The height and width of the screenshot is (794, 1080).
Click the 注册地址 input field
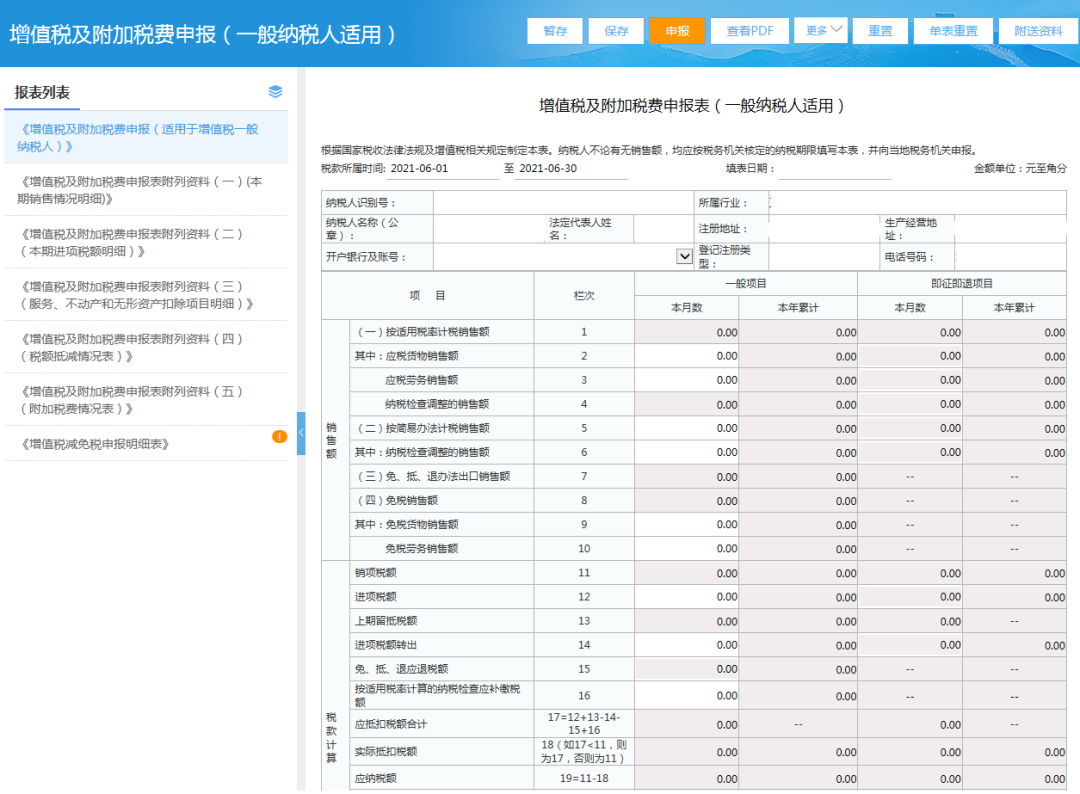[822, 229]
